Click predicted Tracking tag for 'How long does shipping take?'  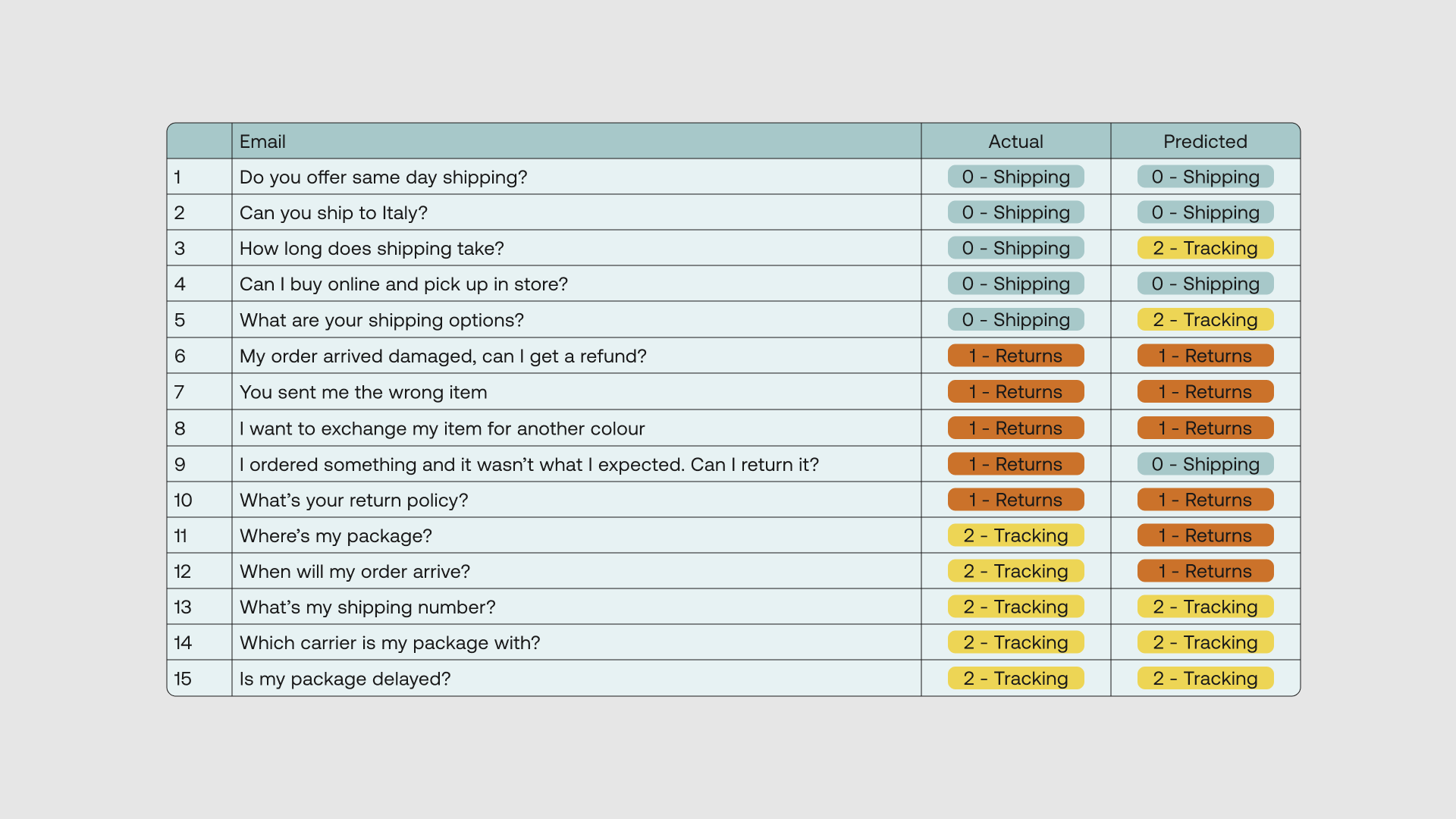click(x=1205, y=248)
